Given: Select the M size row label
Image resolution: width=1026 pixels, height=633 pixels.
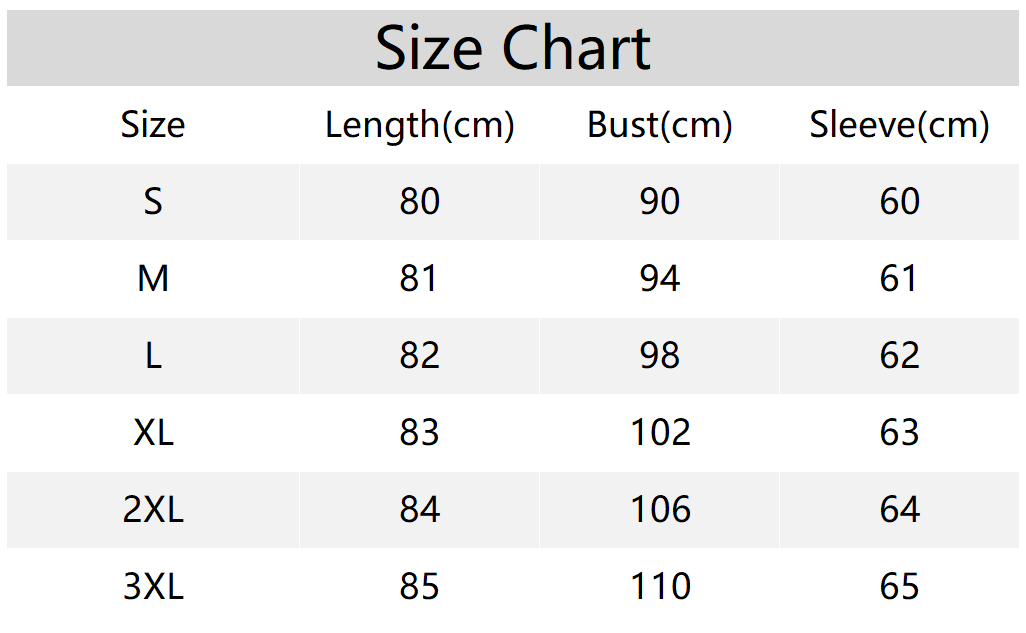Looking at the screenshot, I should point(153,279).
